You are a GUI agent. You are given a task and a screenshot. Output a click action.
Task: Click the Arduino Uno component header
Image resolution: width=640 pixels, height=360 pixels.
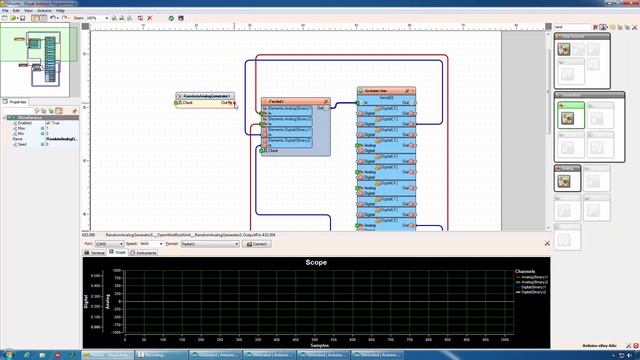386,91
